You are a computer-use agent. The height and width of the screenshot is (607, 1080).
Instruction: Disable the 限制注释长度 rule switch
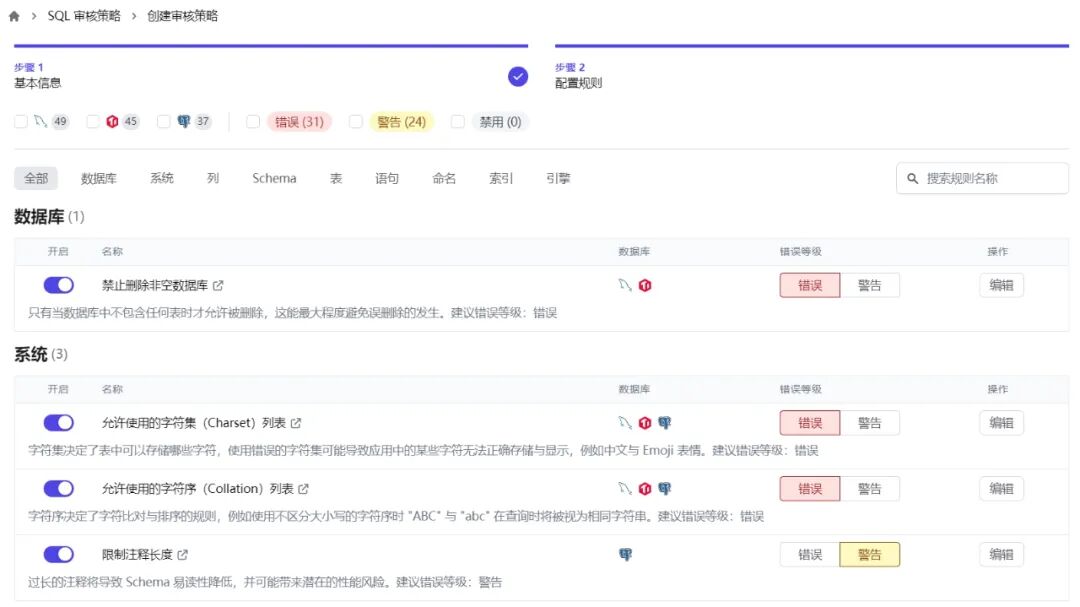[x=59, y=555]
